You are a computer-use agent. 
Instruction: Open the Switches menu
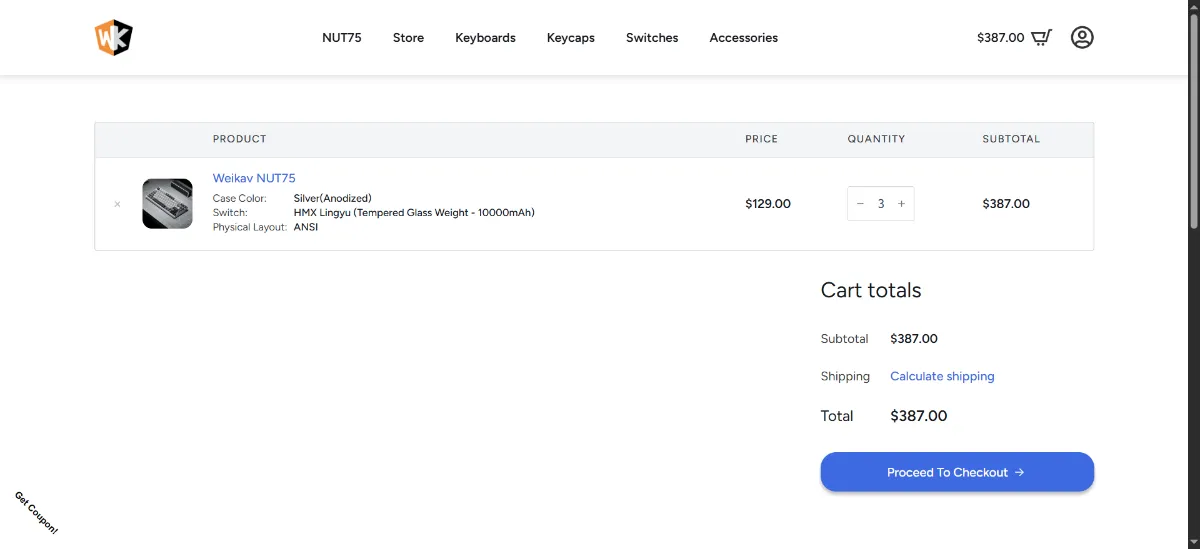(x=652, y=38)
